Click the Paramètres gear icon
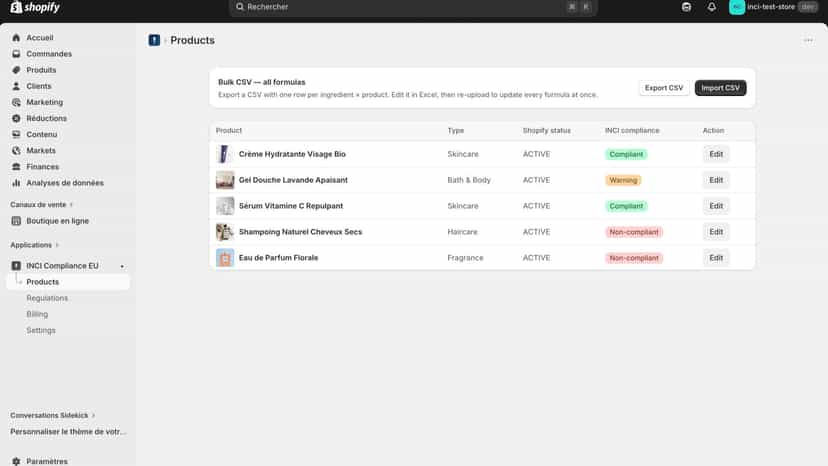The height and width of the screenshot is (466, 828). click(16, 461)
